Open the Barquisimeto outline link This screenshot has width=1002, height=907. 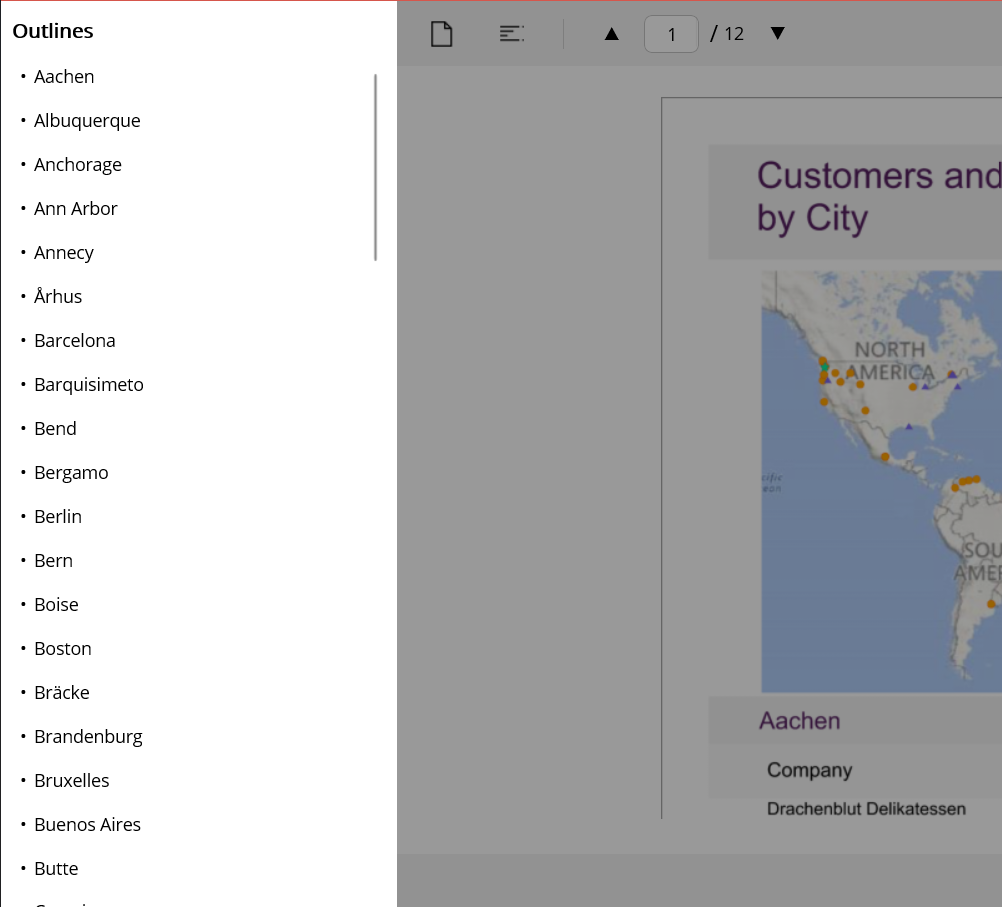[89, 385]
